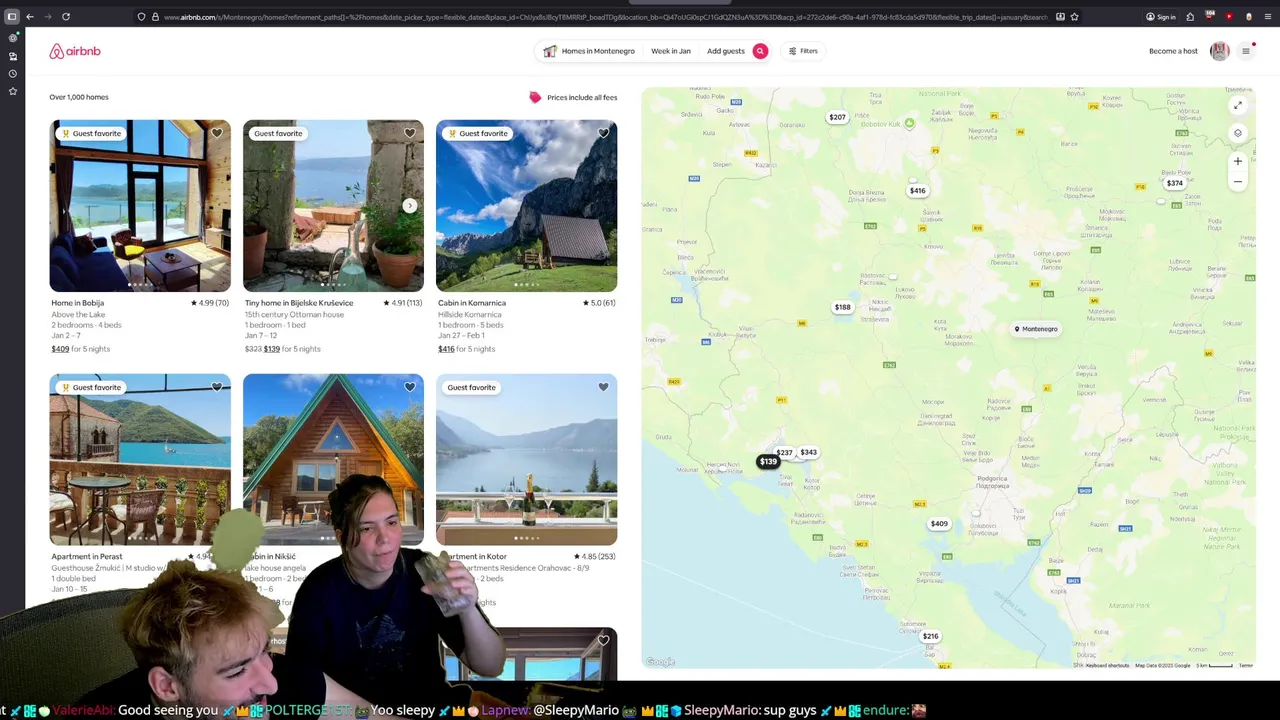1280x720 pixels.
Task: Select the $216 map price marker
Action: [930, 636]
